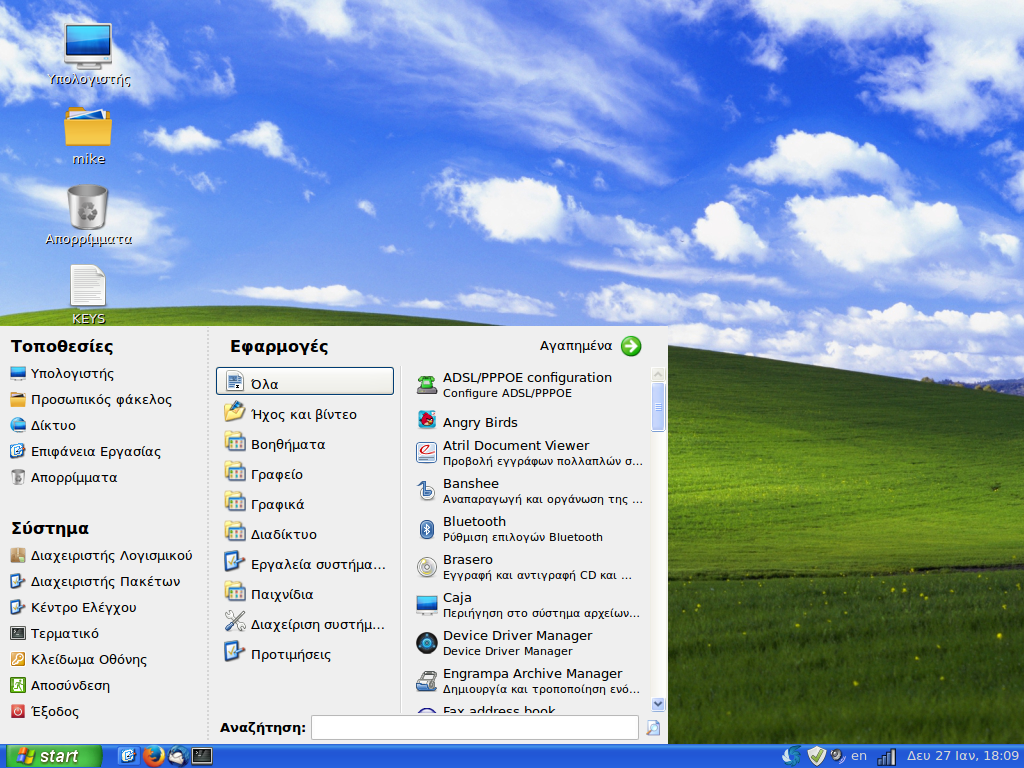The width and height of the screenshot is (1024, 768).
Task: Open the Απορρίμματα trash desktop icon
Action: point(88,214)
